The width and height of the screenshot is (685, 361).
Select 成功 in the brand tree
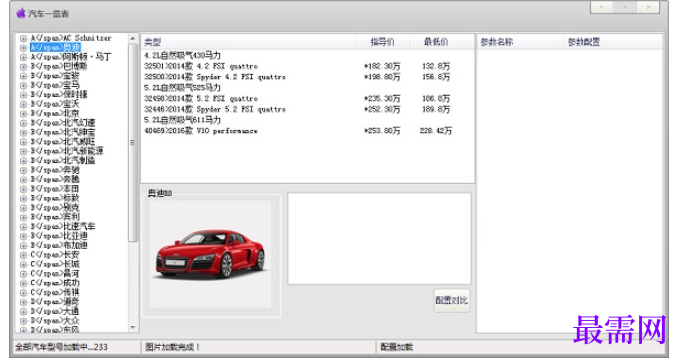(55, 283)
